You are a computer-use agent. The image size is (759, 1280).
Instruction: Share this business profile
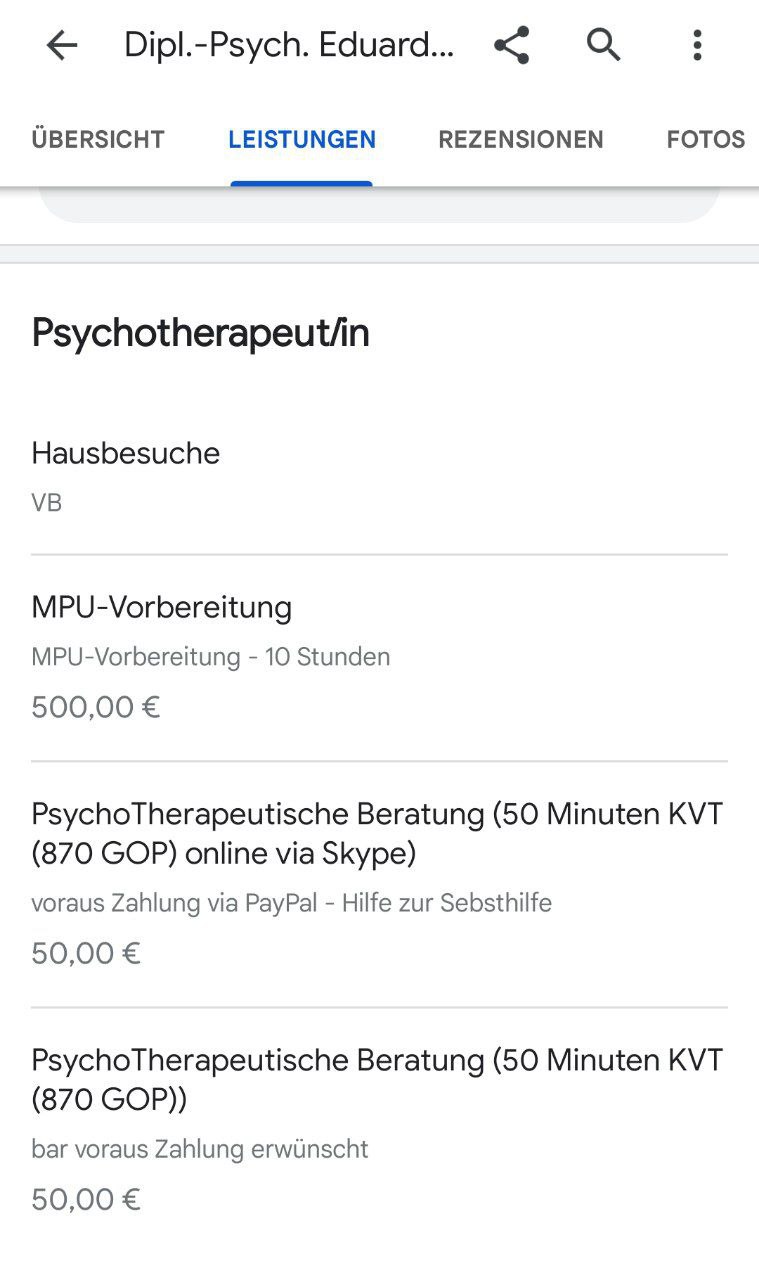click(512, 45)
